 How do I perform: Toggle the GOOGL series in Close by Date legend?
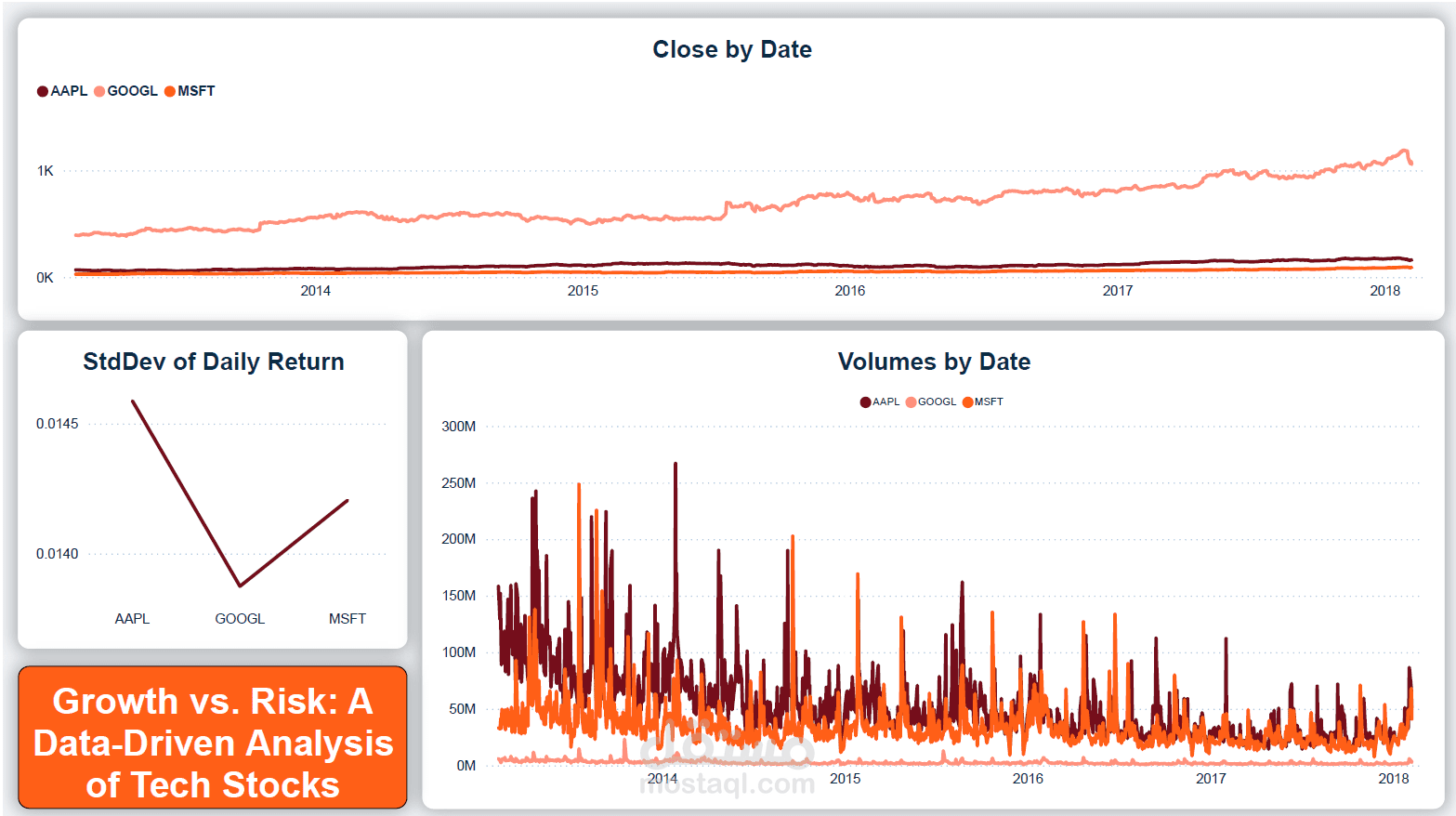click(x=130, y=90)
